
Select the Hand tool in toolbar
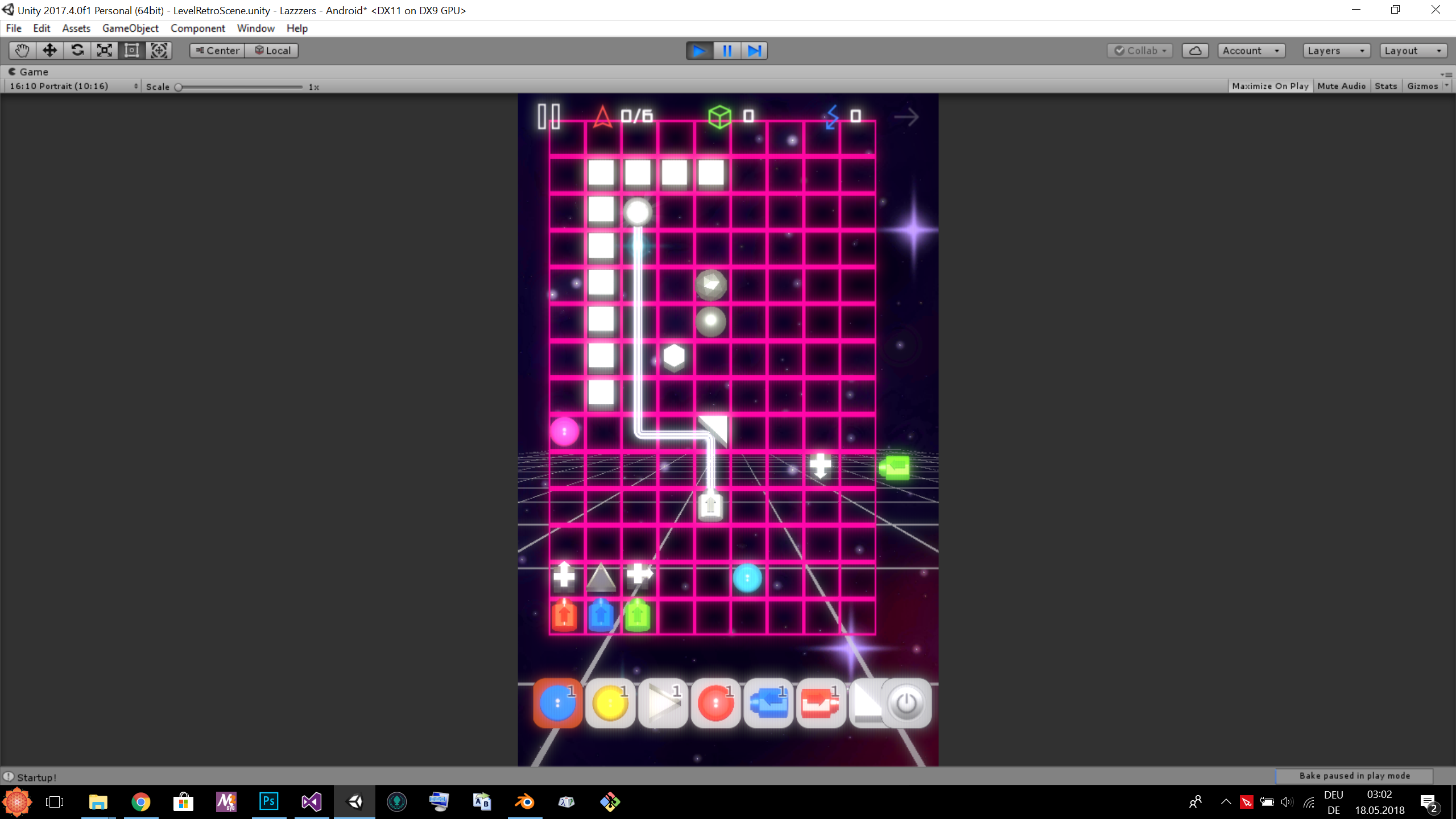22,51
